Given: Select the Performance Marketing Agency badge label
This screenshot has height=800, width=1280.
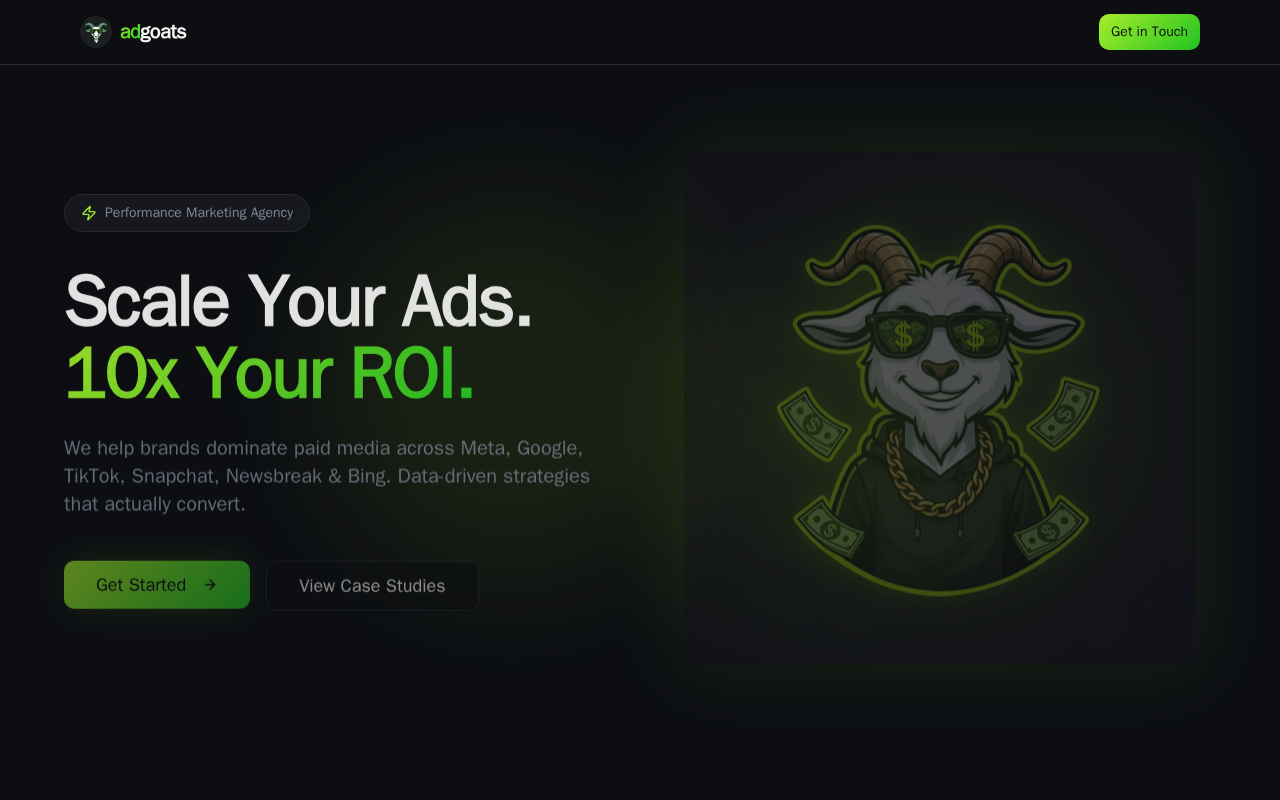Looking at the screenshot, I should [x=199, y=213].
